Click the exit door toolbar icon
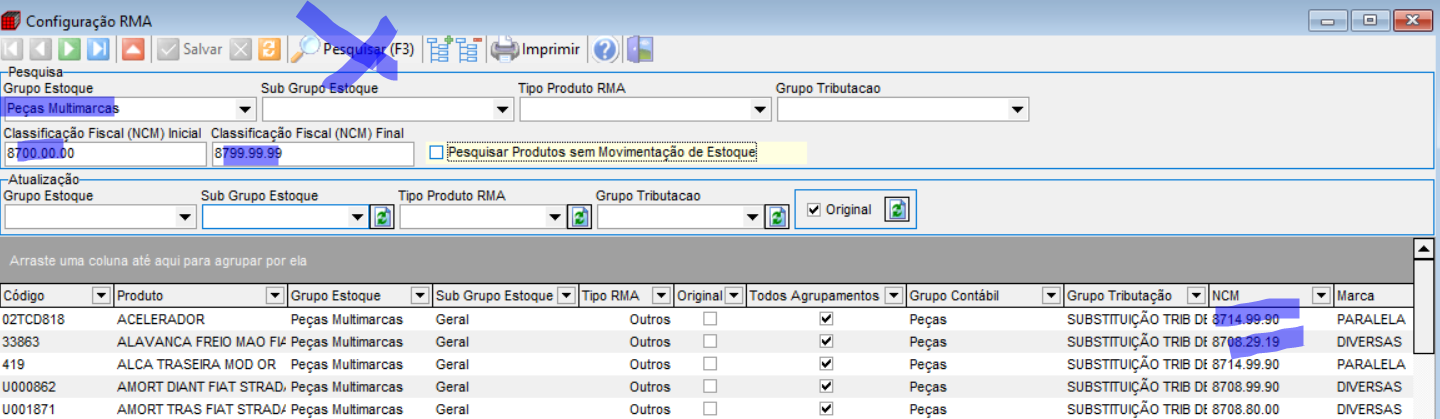This screenshot has width=1440, height=419. [x=640, y=49]
